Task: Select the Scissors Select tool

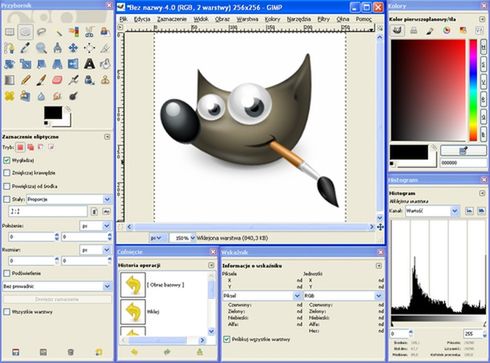Action: click(89, 32)
